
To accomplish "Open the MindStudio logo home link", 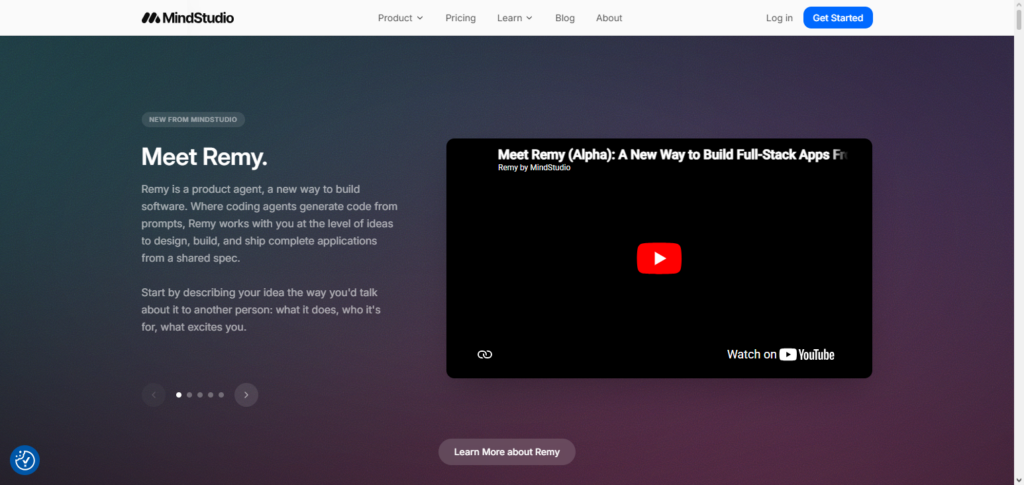I will point(187,18).
